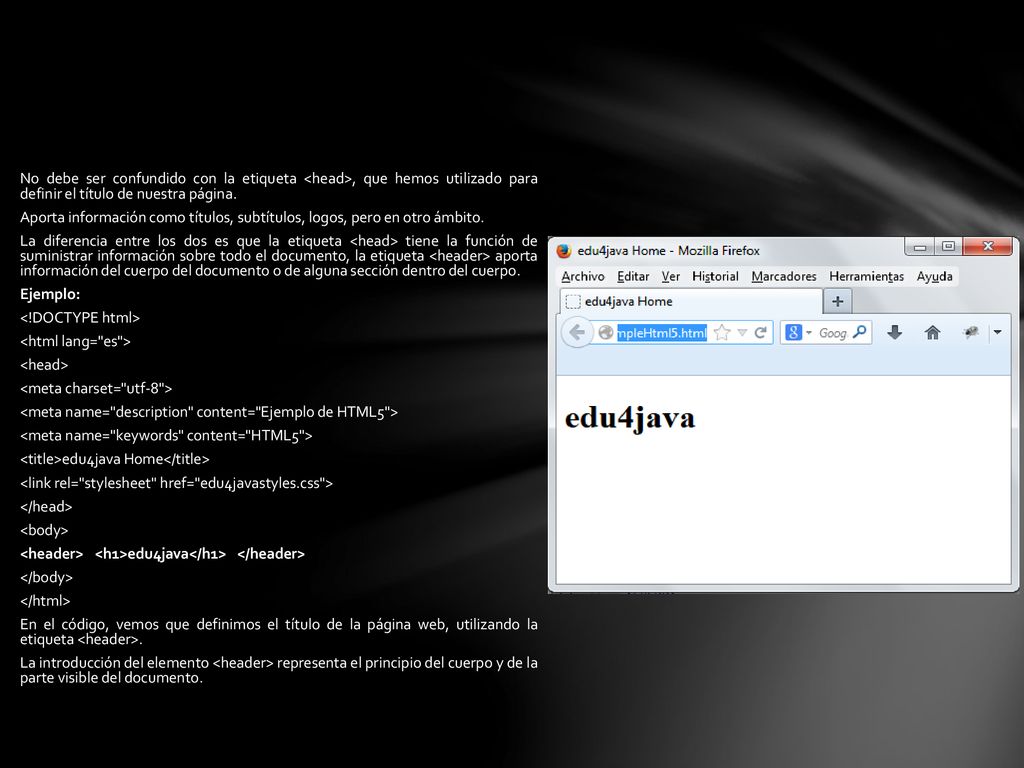Click the globe site identity icon
The height and width of the screenshot is (768, 1024).
[606, 333]
